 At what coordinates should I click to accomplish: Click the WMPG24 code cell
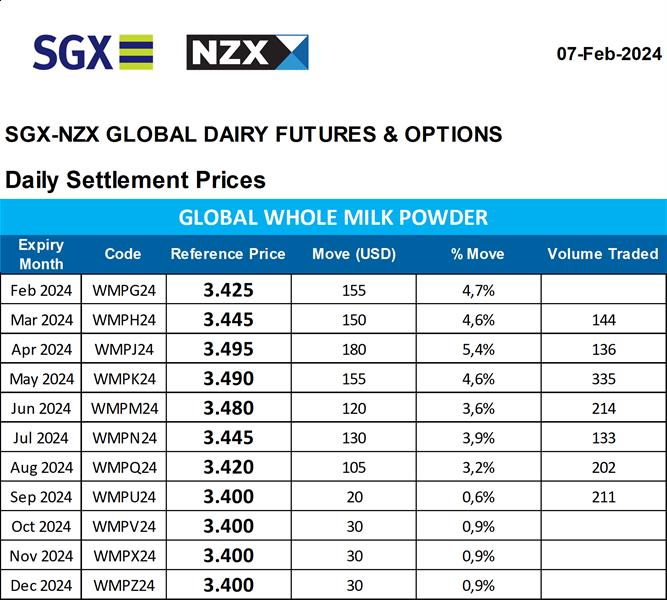pyautogui.click(x=123, y=291)
